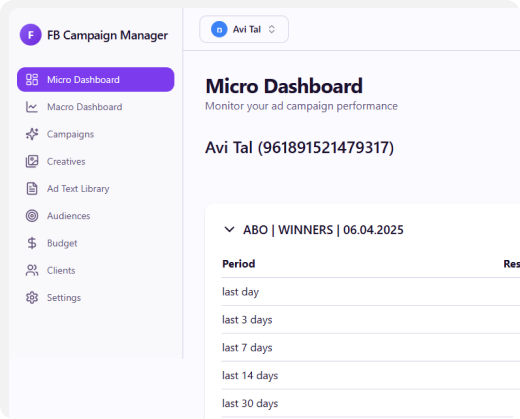Select the 'last 14 days' row
Screen dimensions: 520x419
pos(371,375)
